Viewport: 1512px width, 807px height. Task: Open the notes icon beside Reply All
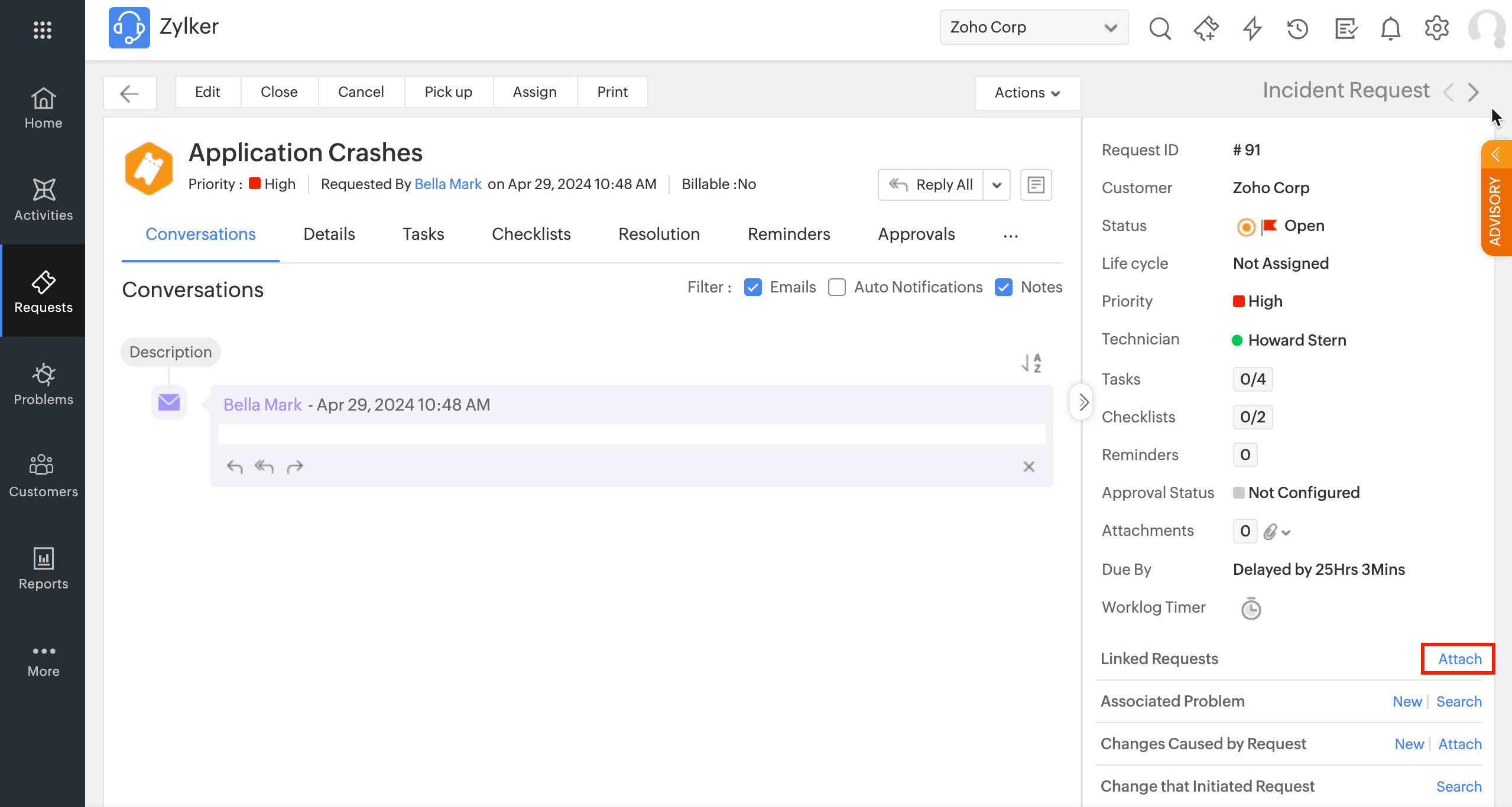click(1036, 185)
